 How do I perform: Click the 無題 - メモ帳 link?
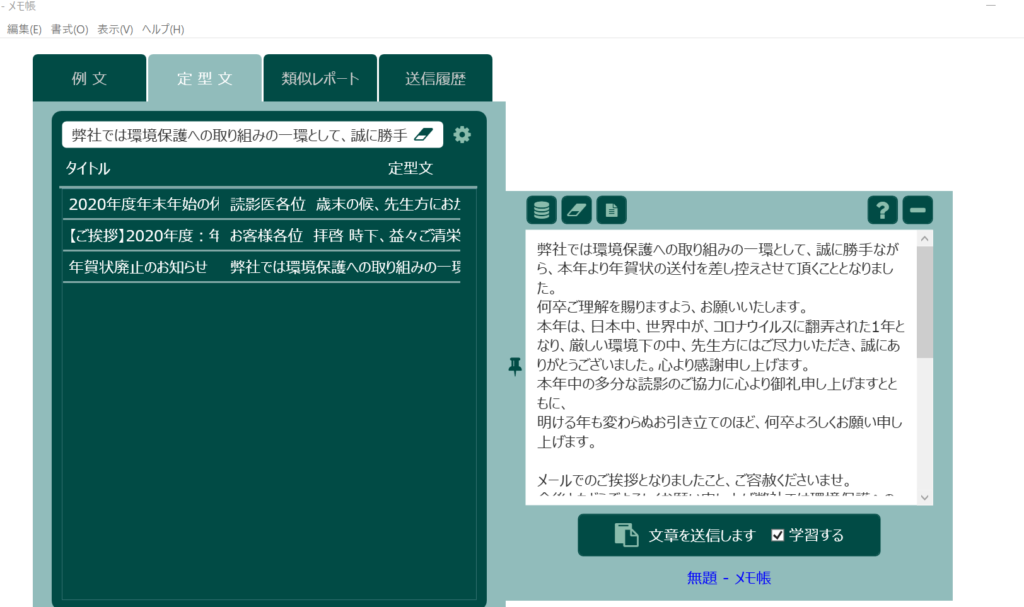[x=729, y=578]
